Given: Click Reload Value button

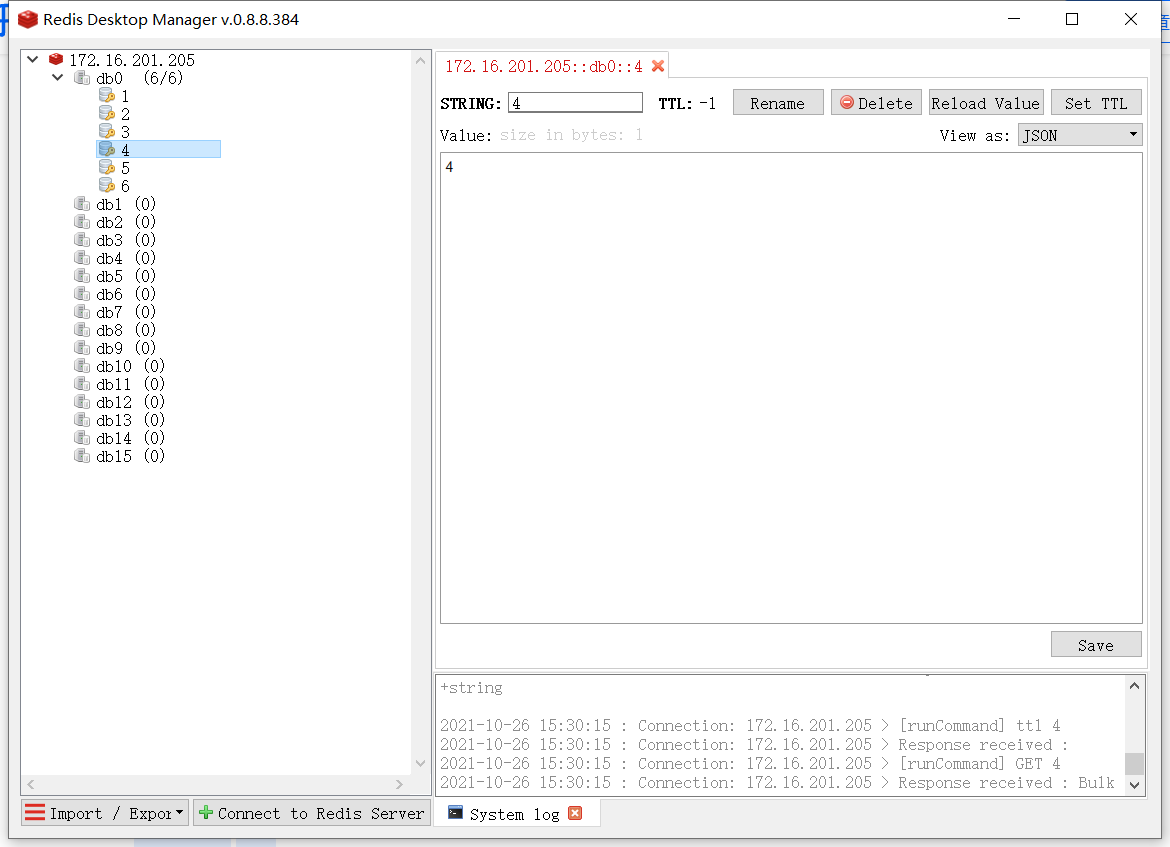Looking at the screenshot, I should pos(985,103).
